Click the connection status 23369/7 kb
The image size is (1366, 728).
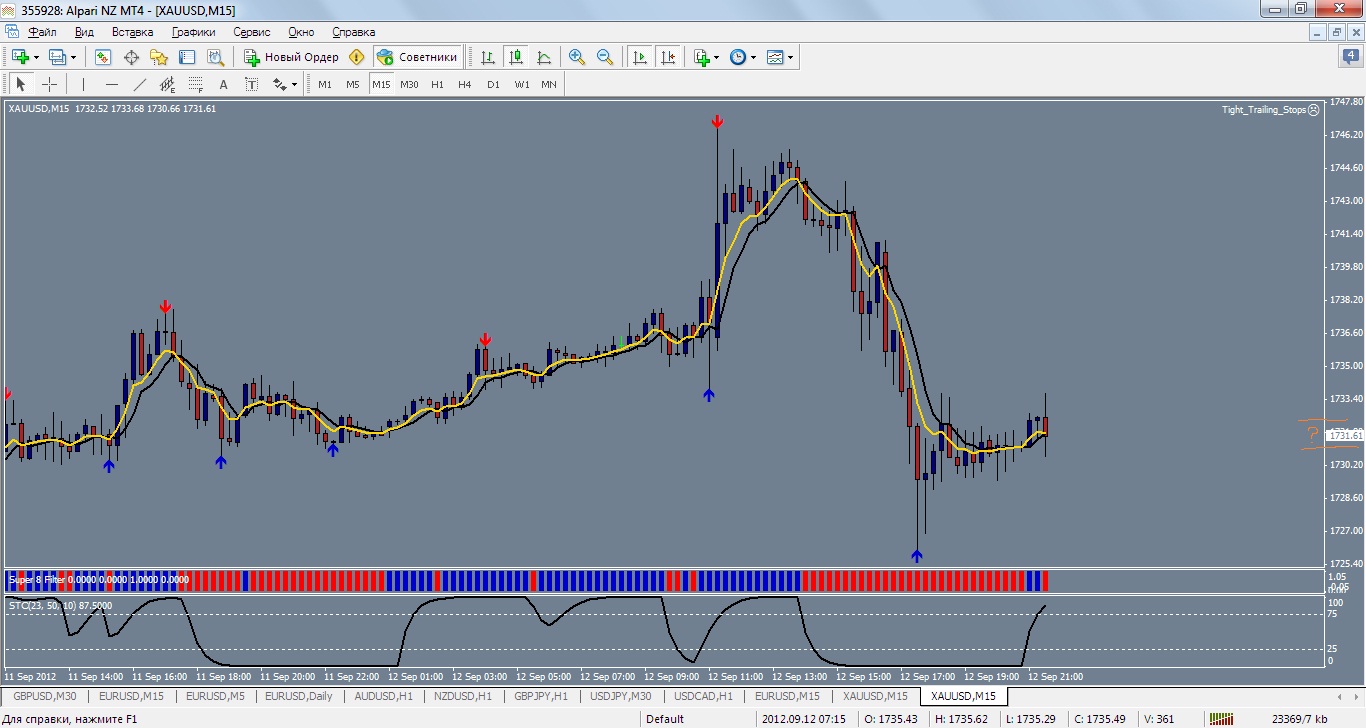(x=1300, y=718)
